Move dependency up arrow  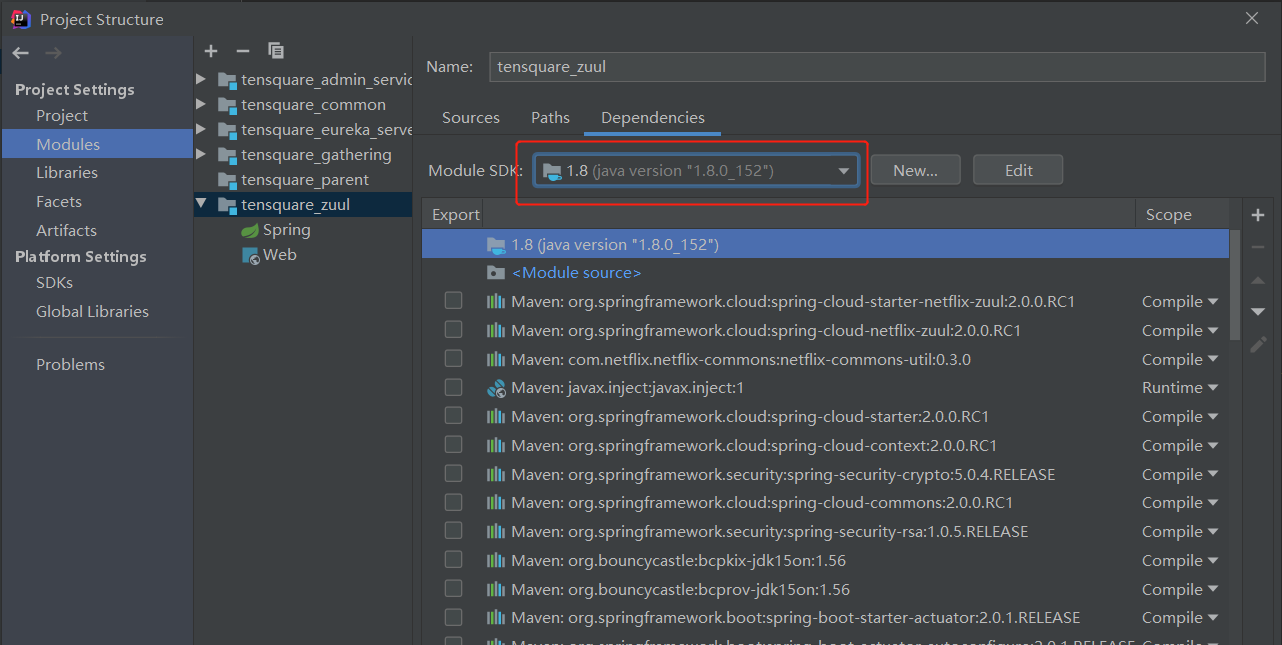click(x=1258, y=280)
